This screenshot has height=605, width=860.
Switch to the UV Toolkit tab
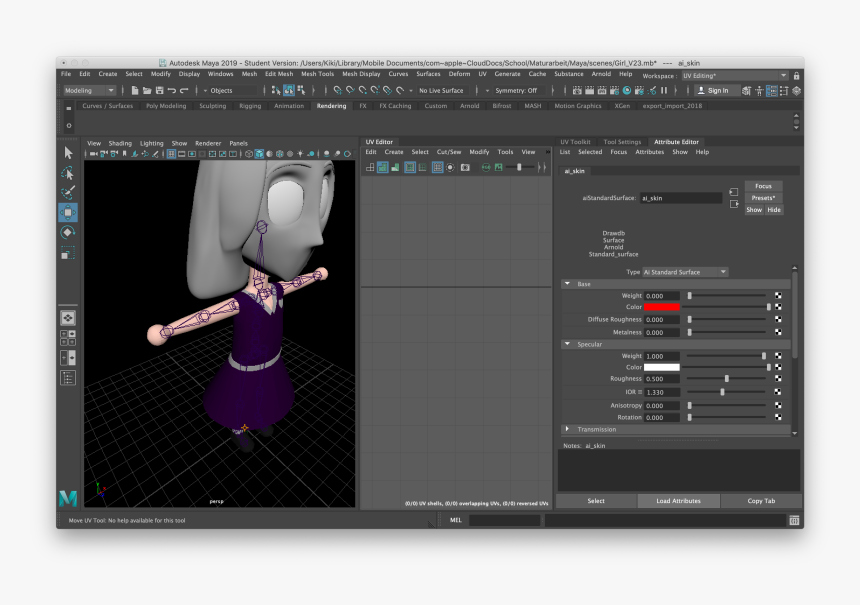[576, 141]
